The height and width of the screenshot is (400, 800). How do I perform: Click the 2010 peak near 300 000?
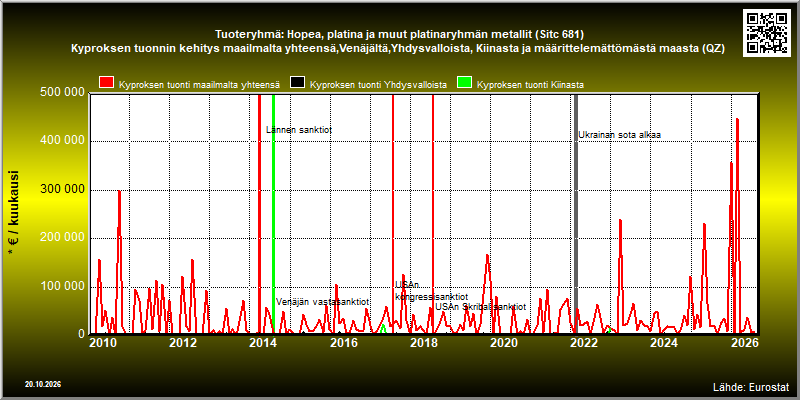click(119, 192)
